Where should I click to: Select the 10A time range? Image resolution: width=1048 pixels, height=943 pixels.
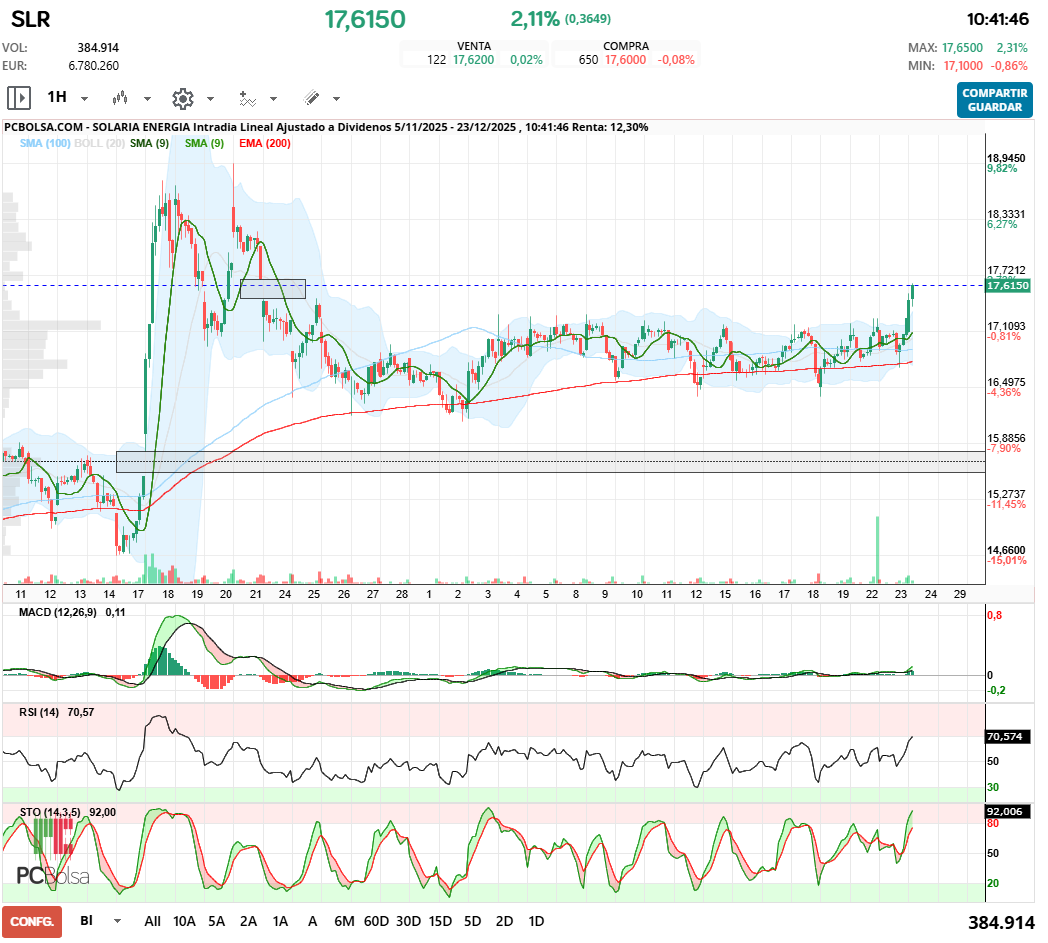(x=184, y=921)
